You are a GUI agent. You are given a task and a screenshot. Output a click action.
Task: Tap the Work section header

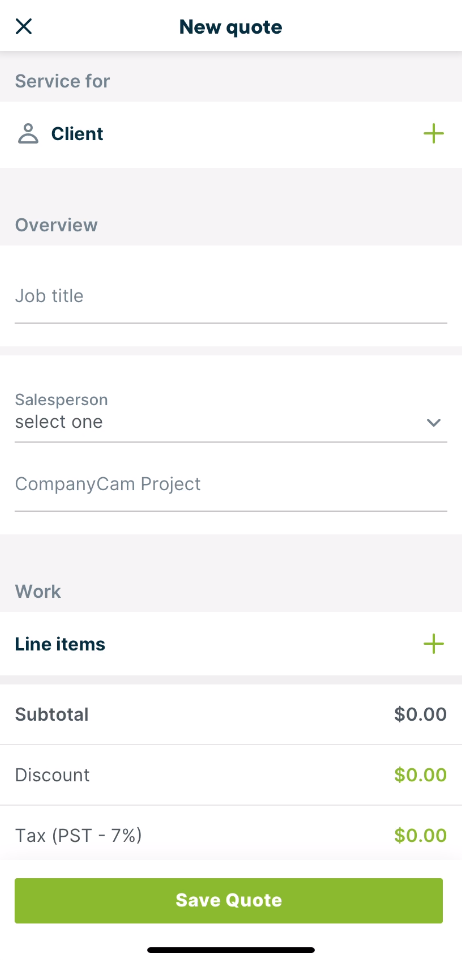tap(38, 591)
